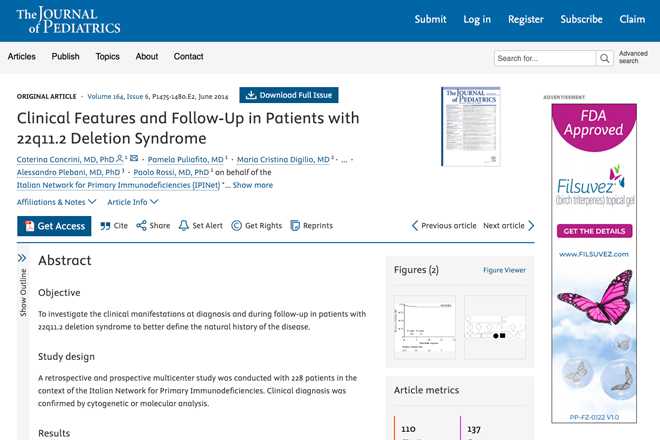The width and height of the screenshot is (660, 440).
Task: Expand the outline with double chevron icon
Action: (22, 258)
